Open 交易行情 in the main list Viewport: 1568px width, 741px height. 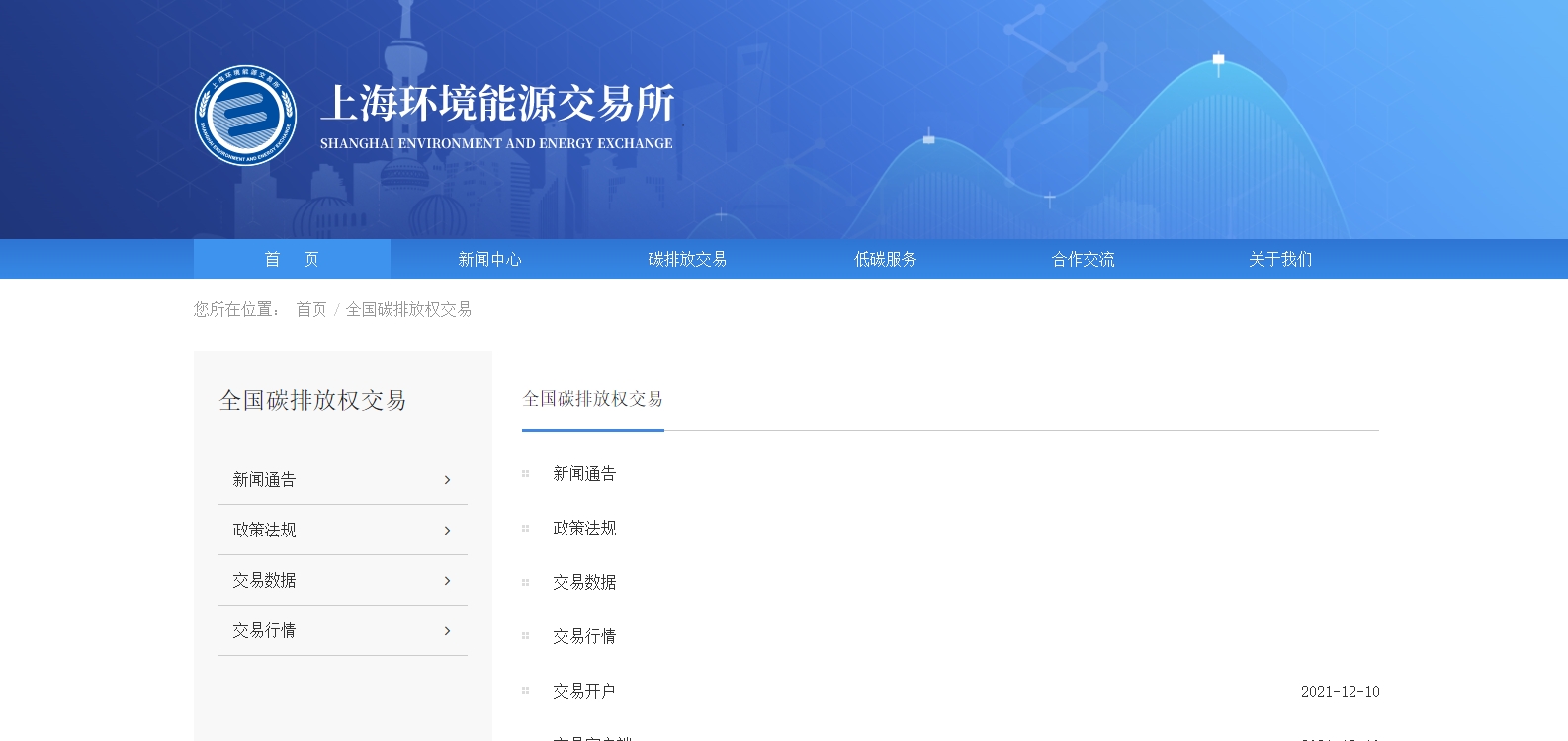pos(584,637)
